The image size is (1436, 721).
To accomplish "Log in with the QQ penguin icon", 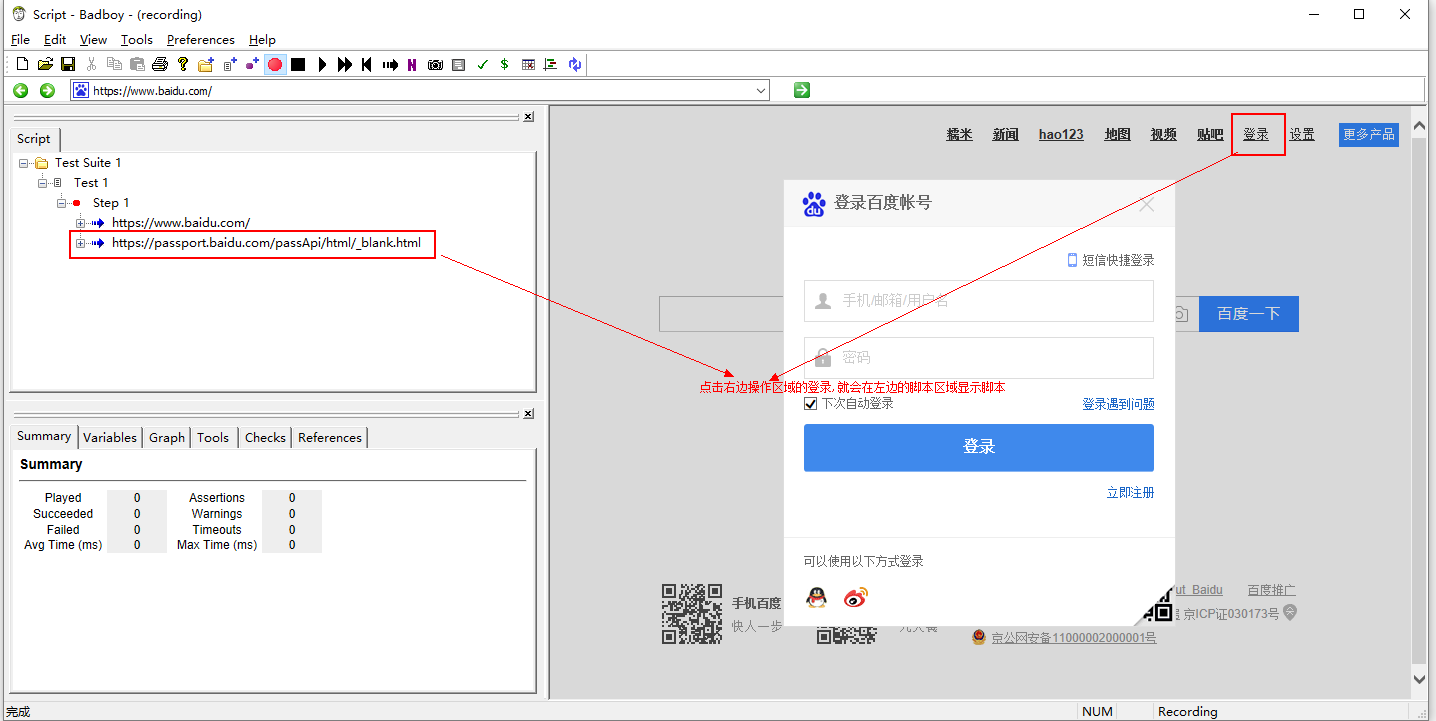I will (x=817, y=597).
